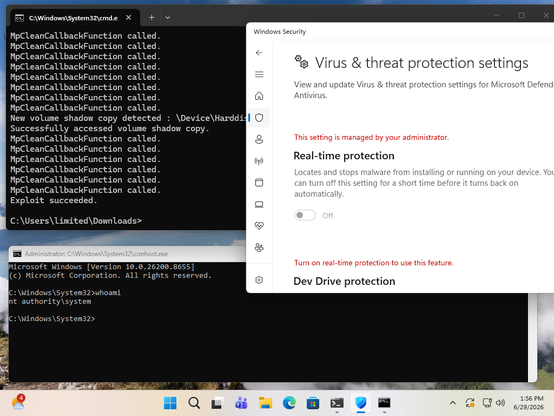This screenshot has height=416, width=554.
Task: Open Account protection in sidebar
Action: [x=259, y=139]
